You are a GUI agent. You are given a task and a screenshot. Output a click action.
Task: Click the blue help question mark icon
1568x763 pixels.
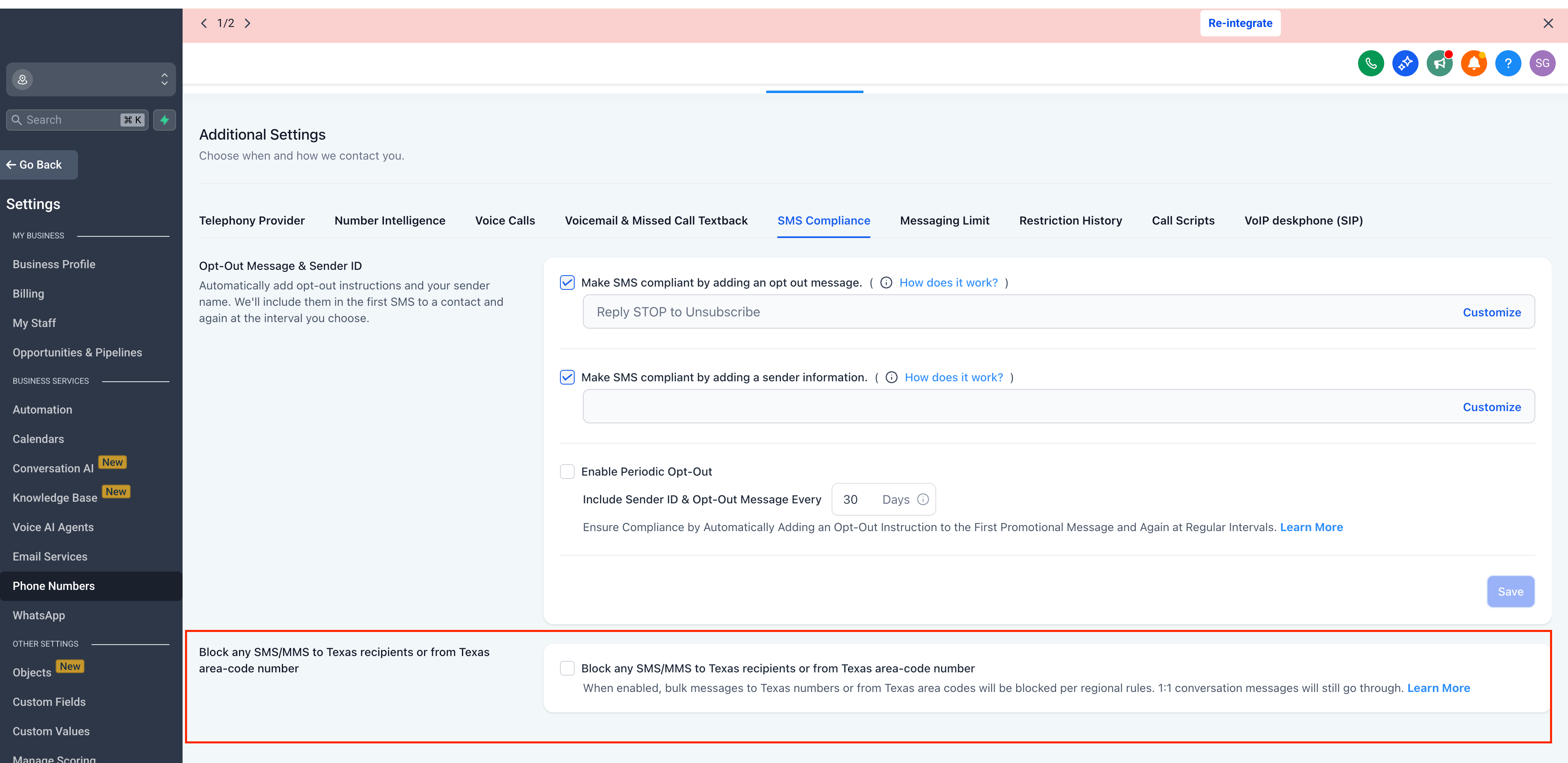1508,63
